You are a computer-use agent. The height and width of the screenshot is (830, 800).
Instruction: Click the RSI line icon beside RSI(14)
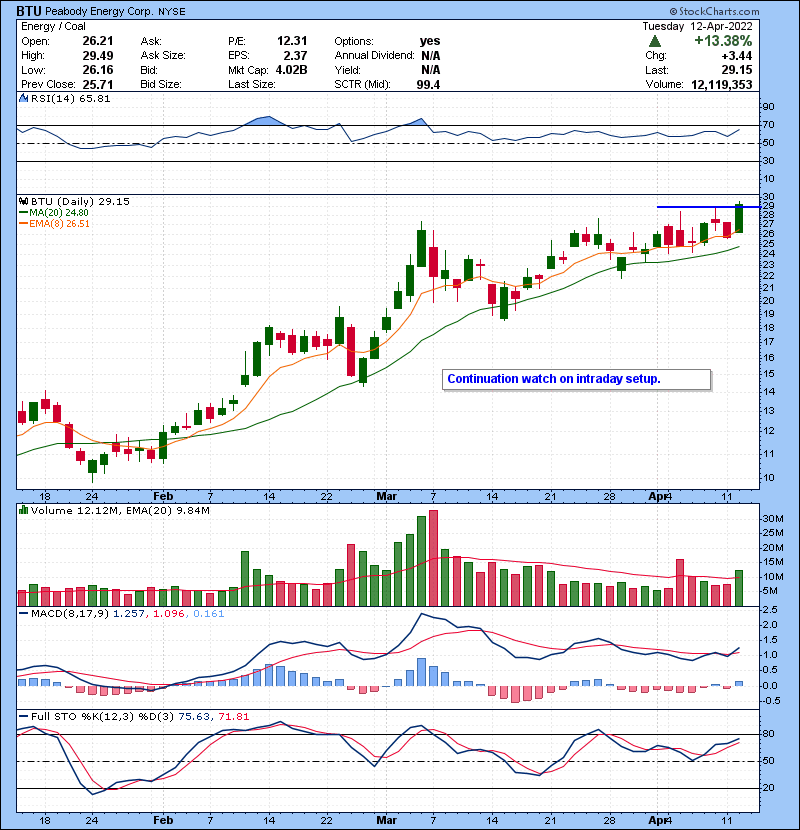(23, 98)
